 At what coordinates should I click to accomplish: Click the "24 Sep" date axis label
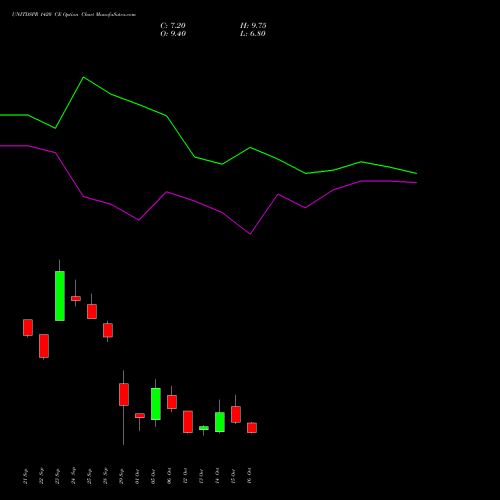[x=73, y=476]
